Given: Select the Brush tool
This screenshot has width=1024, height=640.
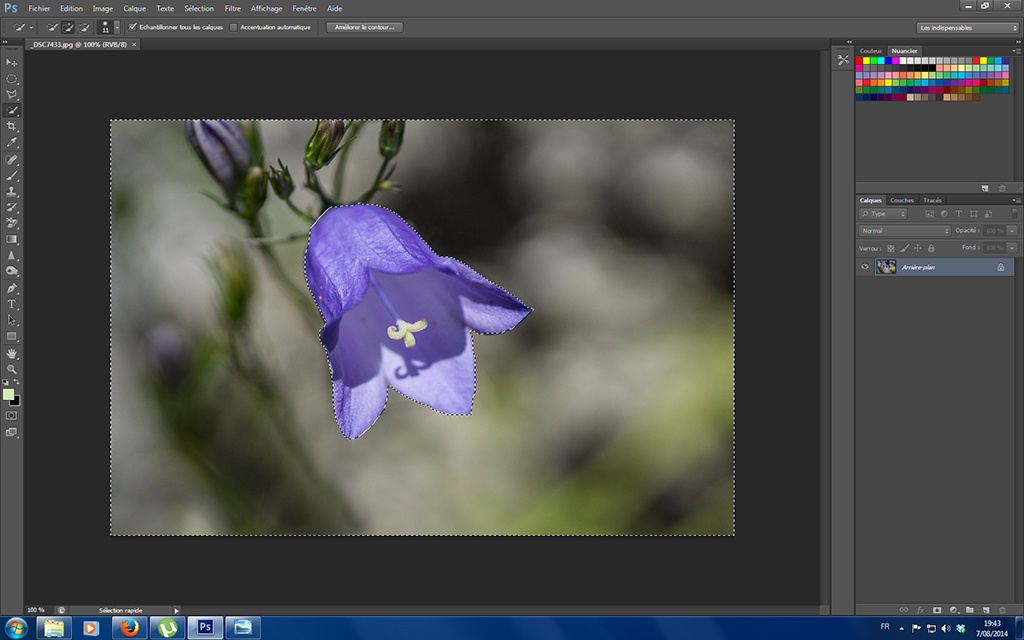Looking at the screenshot, I should click(12, 176).
